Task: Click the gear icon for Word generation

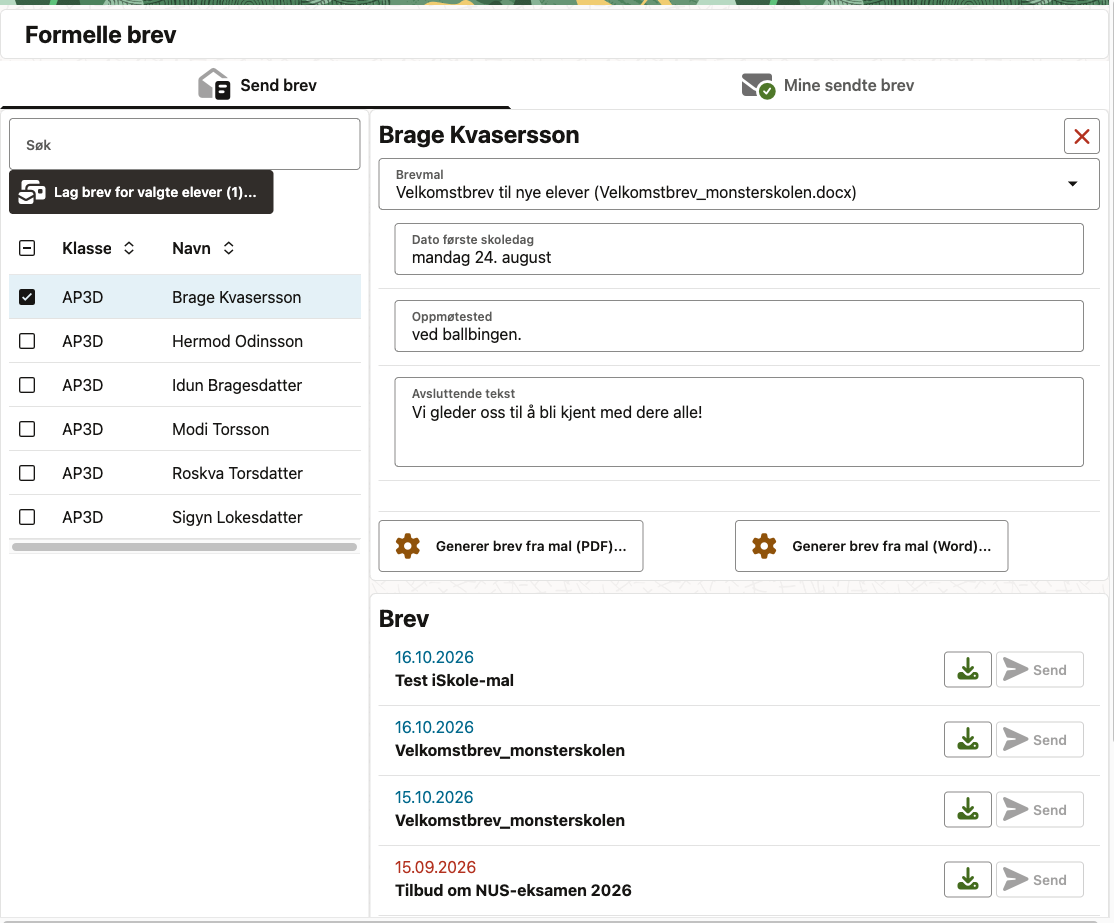Action: (x=764, y=546)
